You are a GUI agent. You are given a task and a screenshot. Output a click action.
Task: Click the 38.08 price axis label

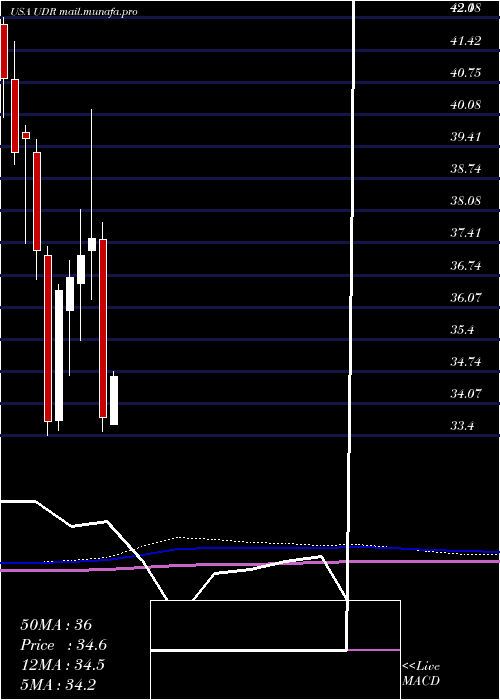click(x=466, y=200)
